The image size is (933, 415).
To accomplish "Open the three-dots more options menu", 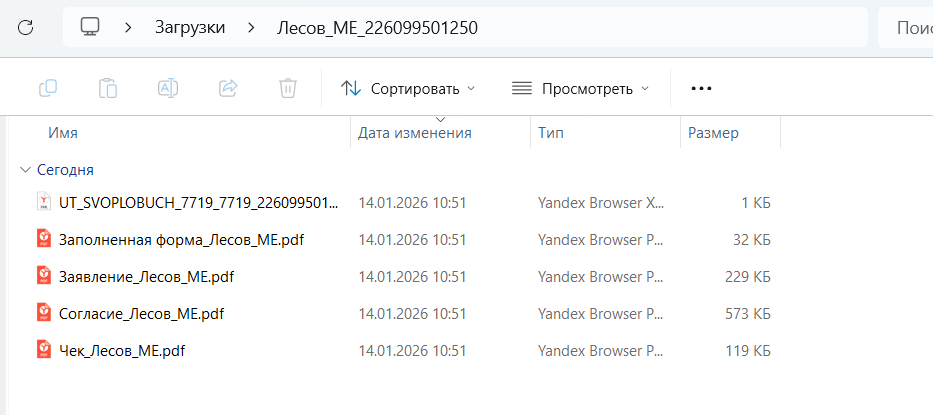I will (701, 89).
